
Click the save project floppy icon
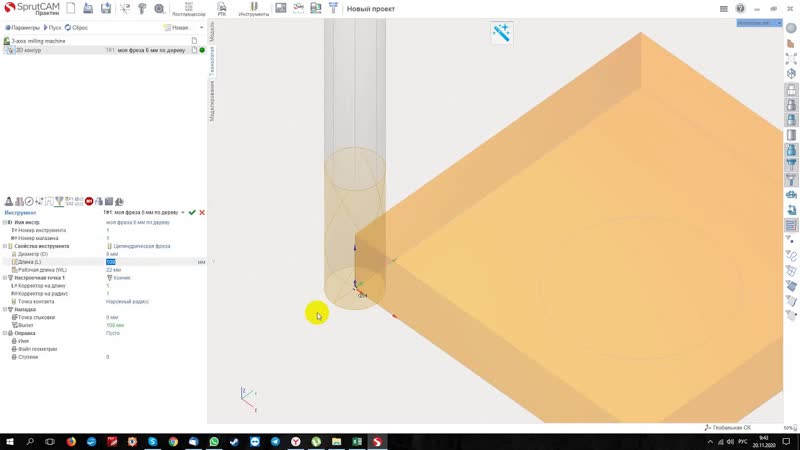click(x=107, y=8)
